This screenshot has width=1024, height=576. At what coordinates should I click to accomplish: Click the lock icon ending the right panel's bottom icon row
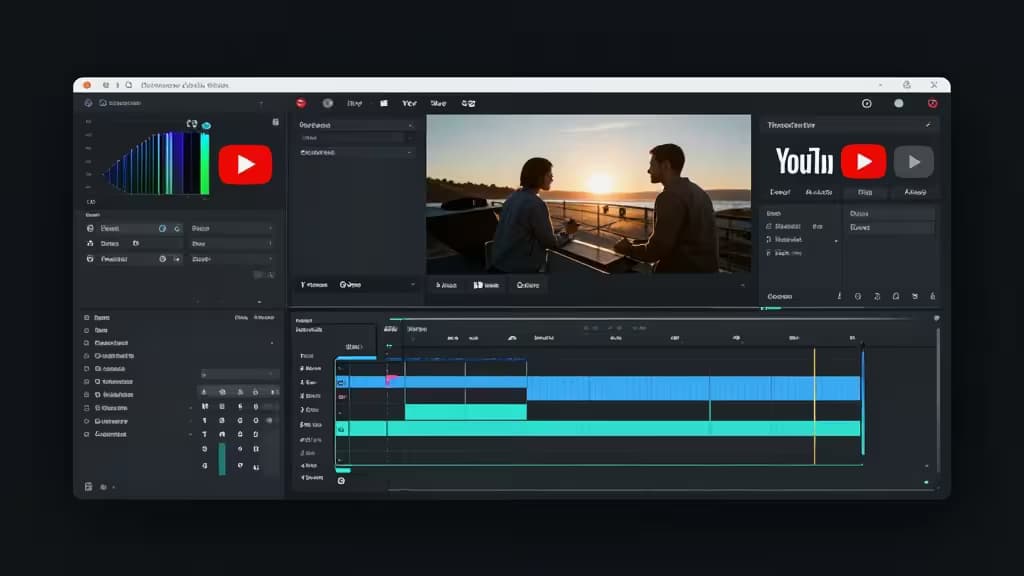click(933, 296)
